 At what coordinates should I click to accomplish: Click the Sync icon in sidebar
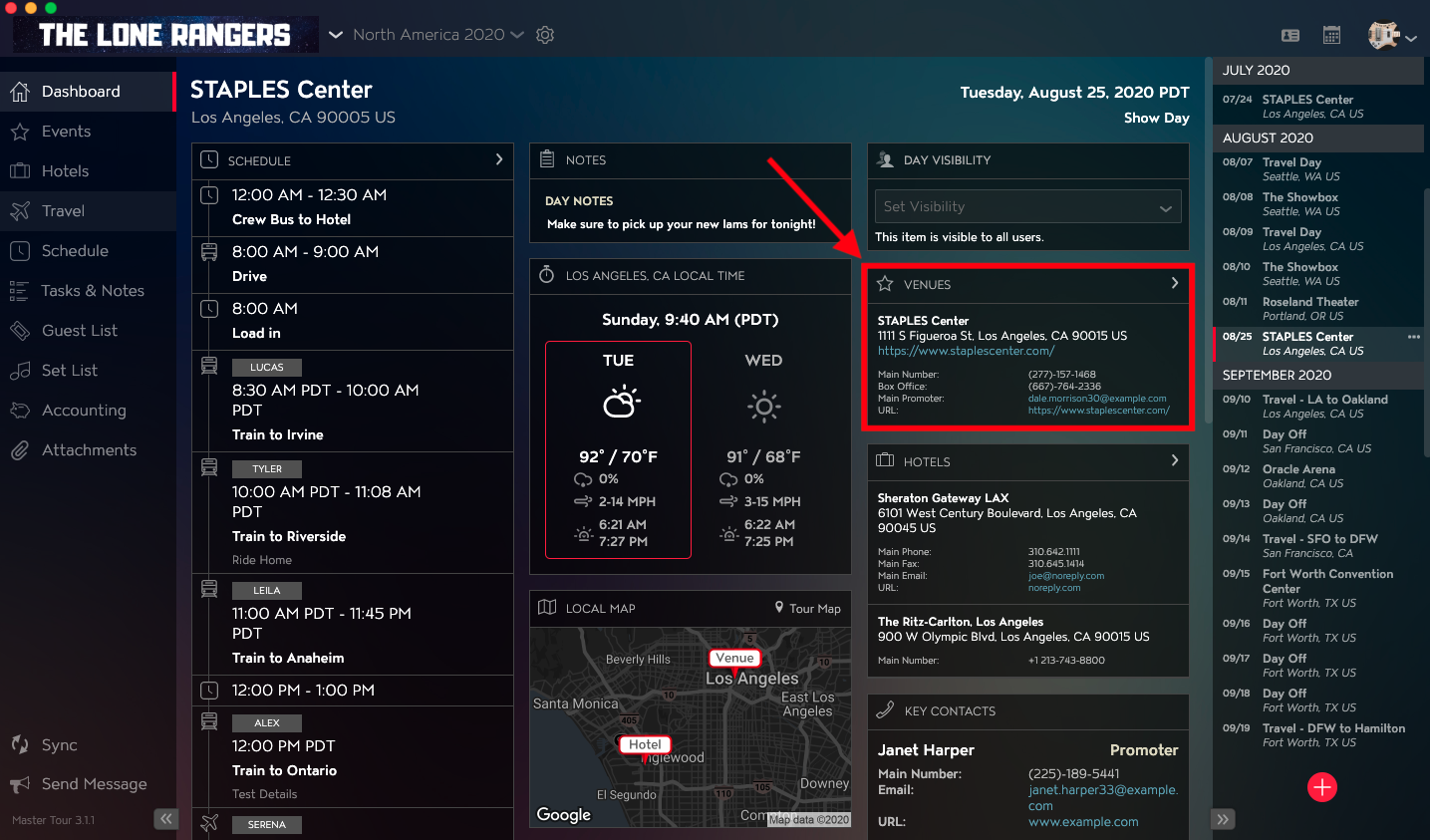(20, 745)
